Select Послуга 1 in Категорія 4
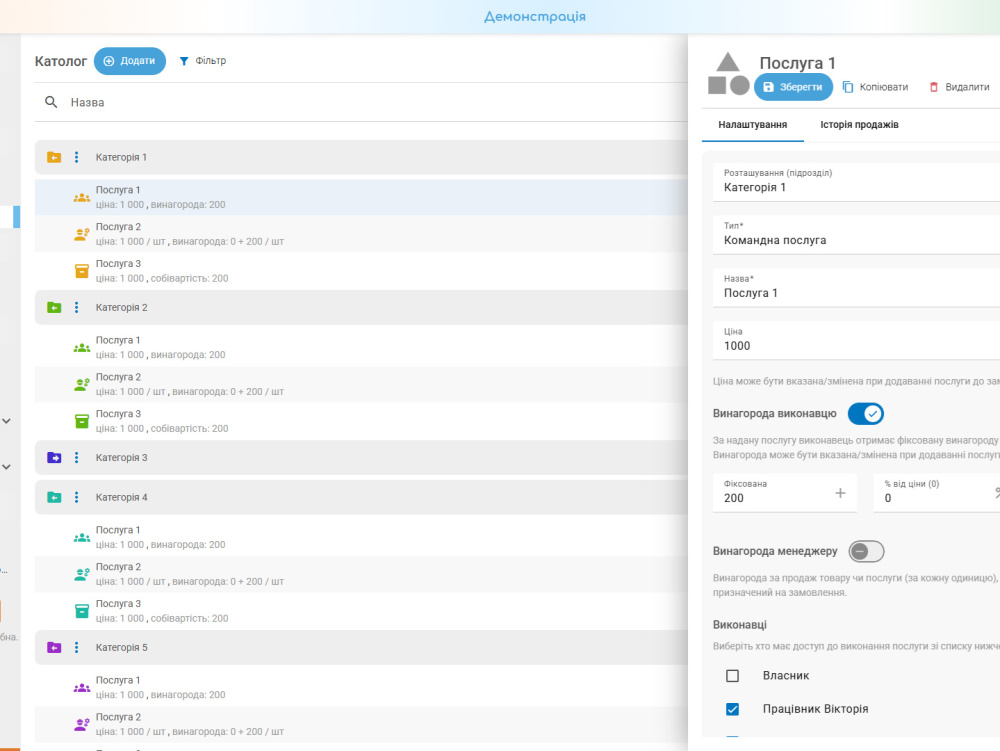1000x751 pixels. pos(361,537)
